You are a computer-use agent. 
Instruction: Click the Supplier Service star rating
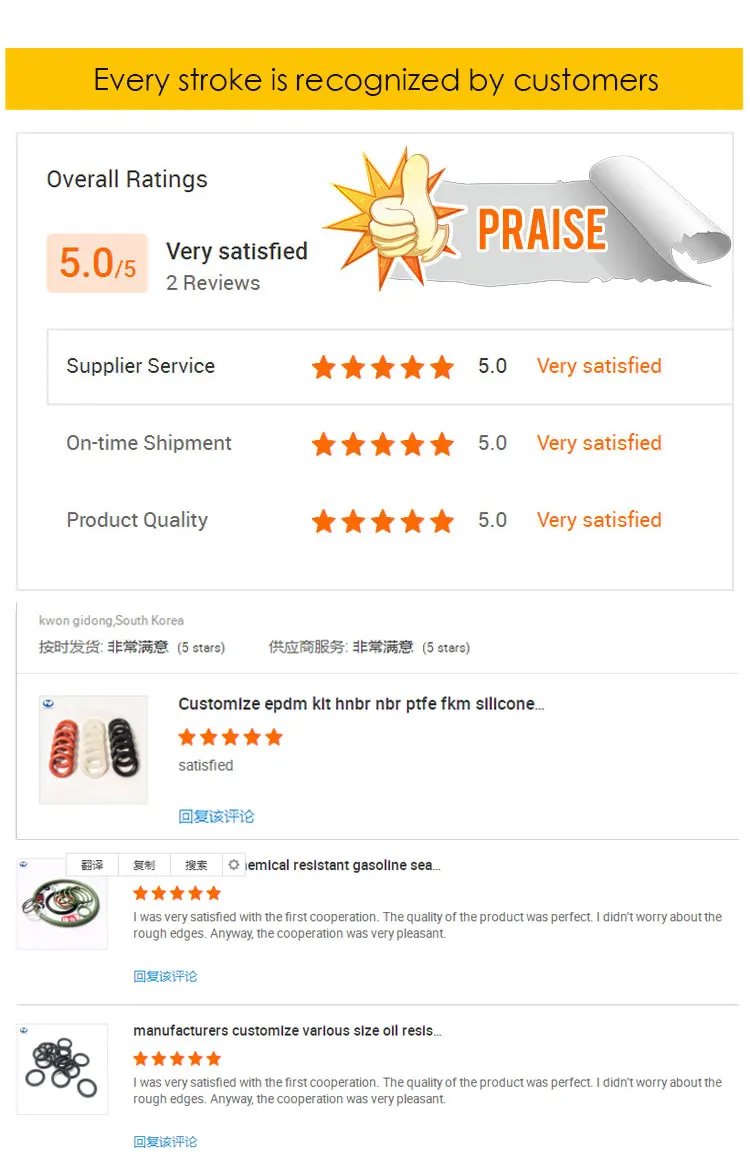point(383,367)
